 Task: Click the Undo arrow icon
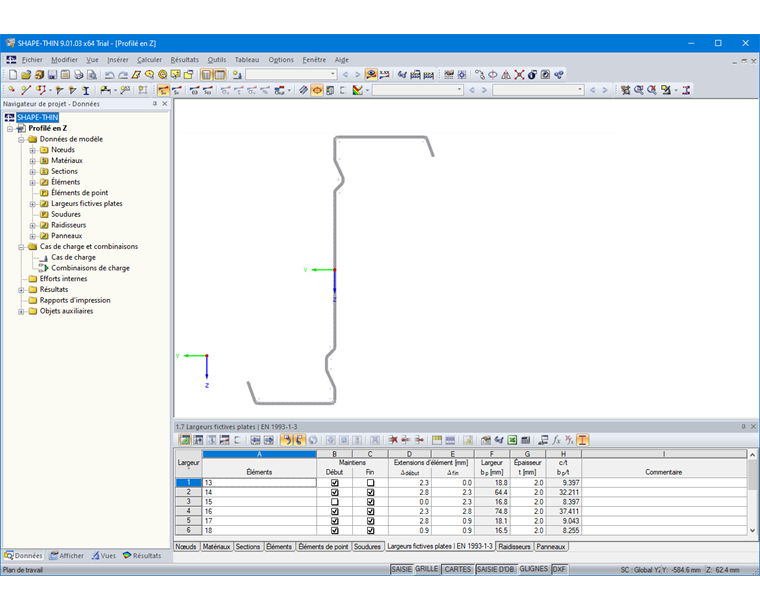click(x=110, y=75)
